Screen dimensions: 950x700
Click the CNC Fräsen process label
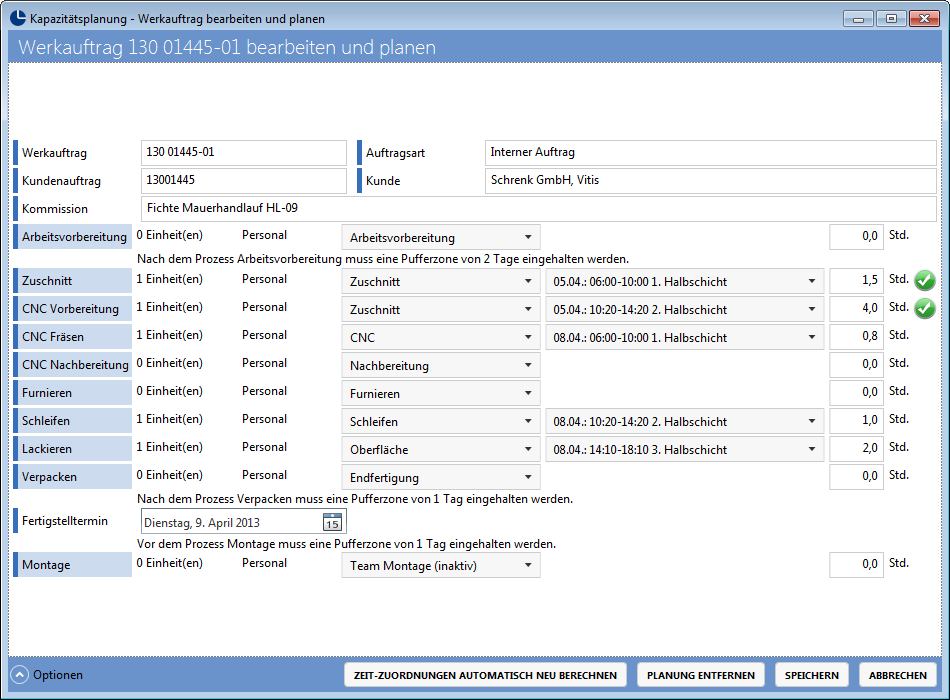[73, 336]
